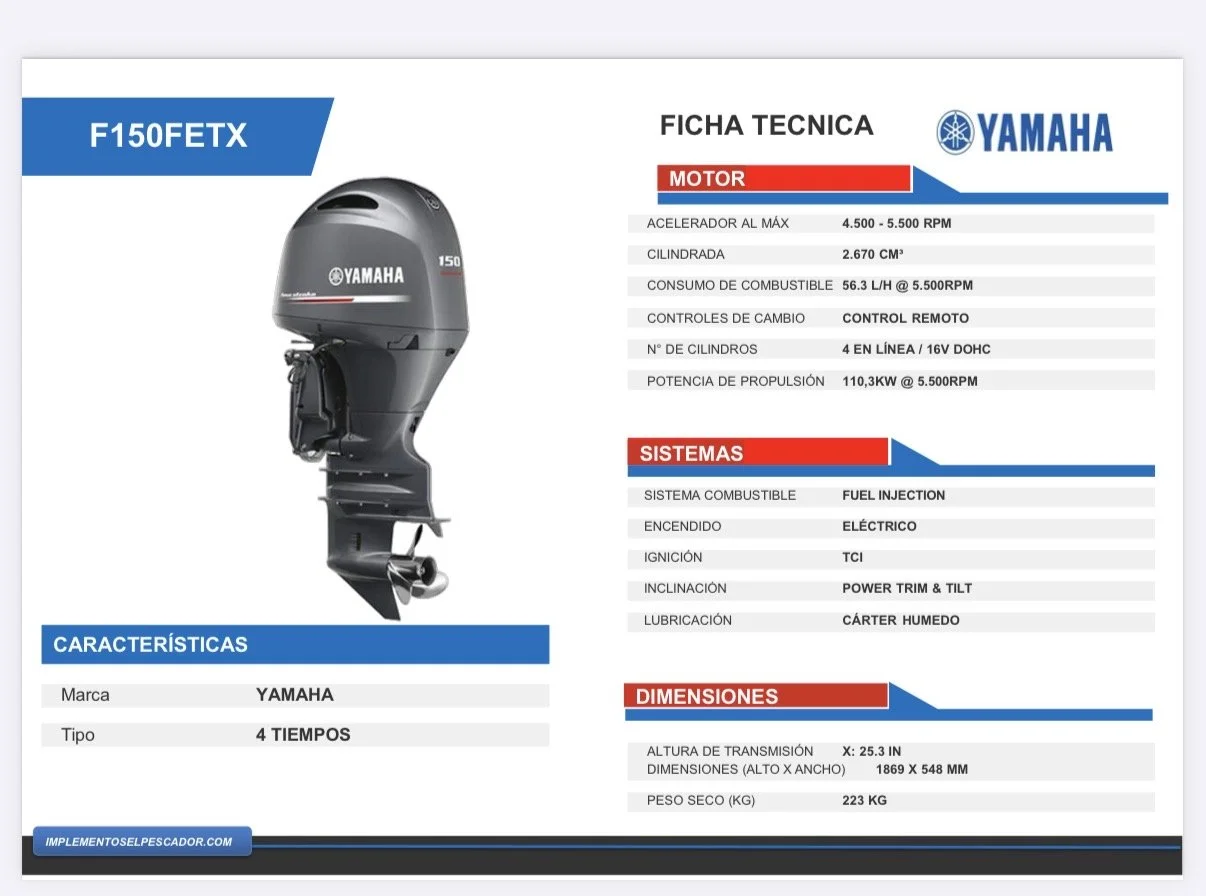Click the SISTEMA COMBUSTIBLE label
1206x896 pixels.
[x=720, y=495]
